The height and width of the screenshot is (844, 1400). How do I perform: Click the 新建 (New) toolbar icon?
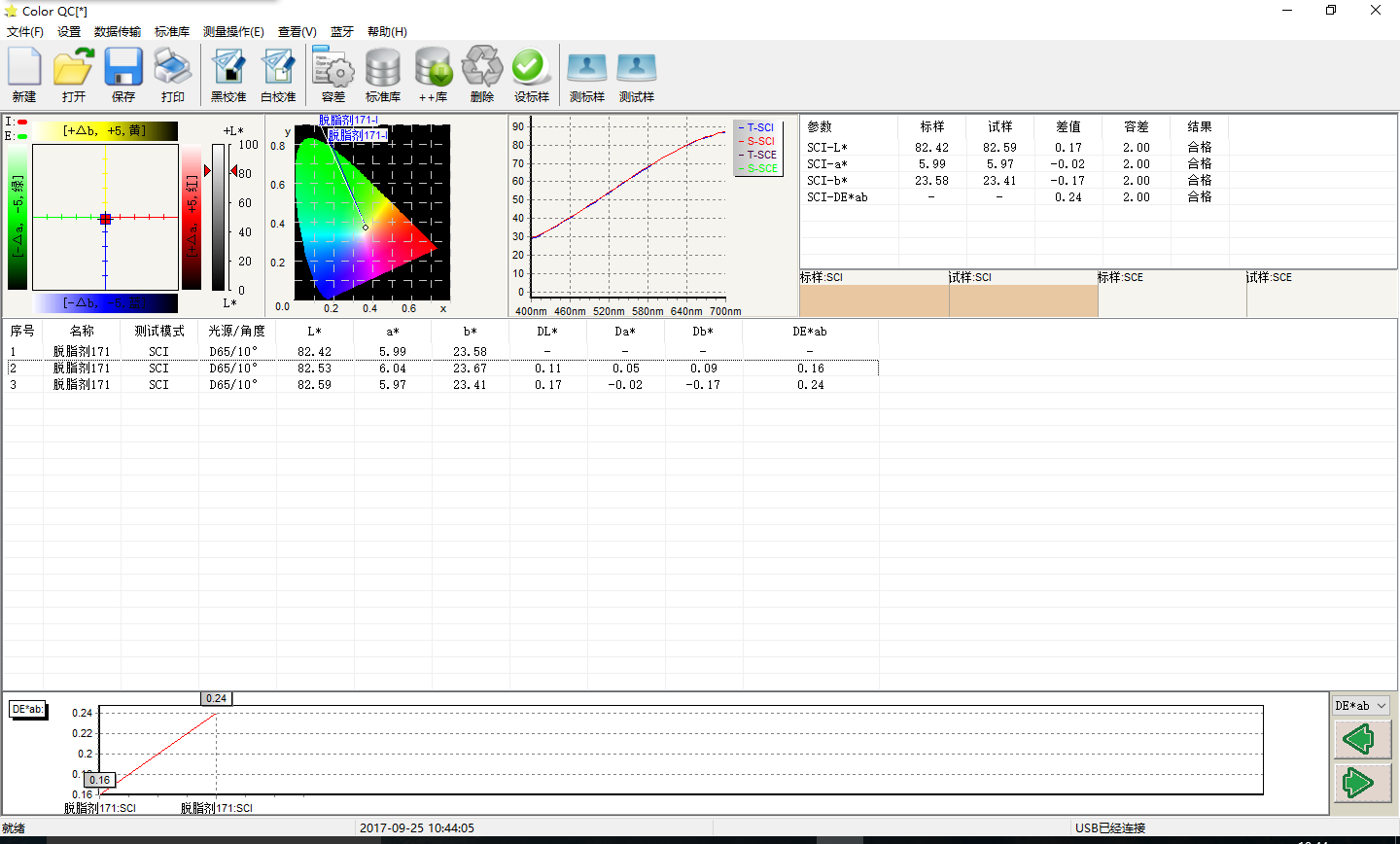(24, 75)
